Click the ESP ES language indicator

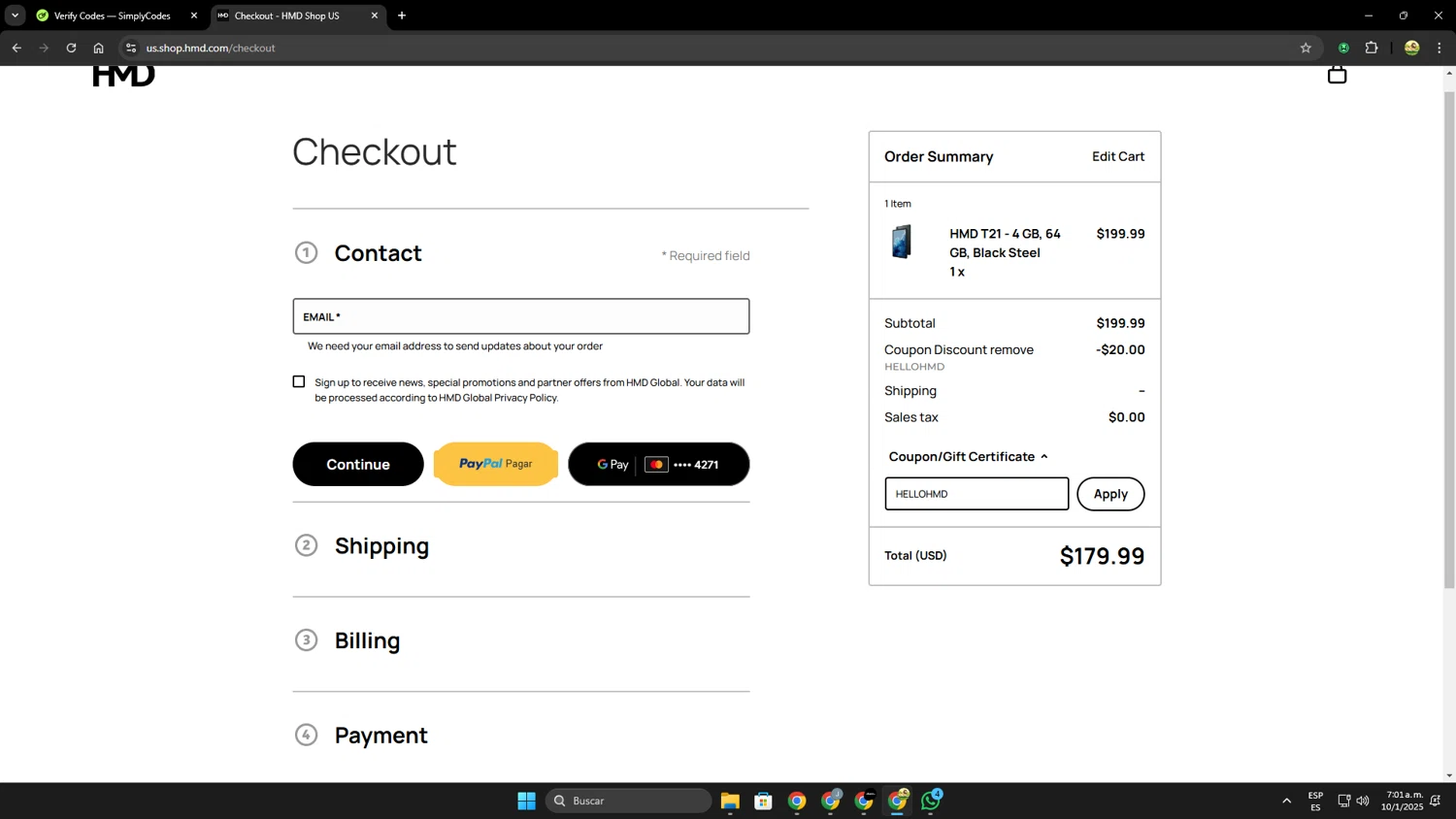point(1315,801)
